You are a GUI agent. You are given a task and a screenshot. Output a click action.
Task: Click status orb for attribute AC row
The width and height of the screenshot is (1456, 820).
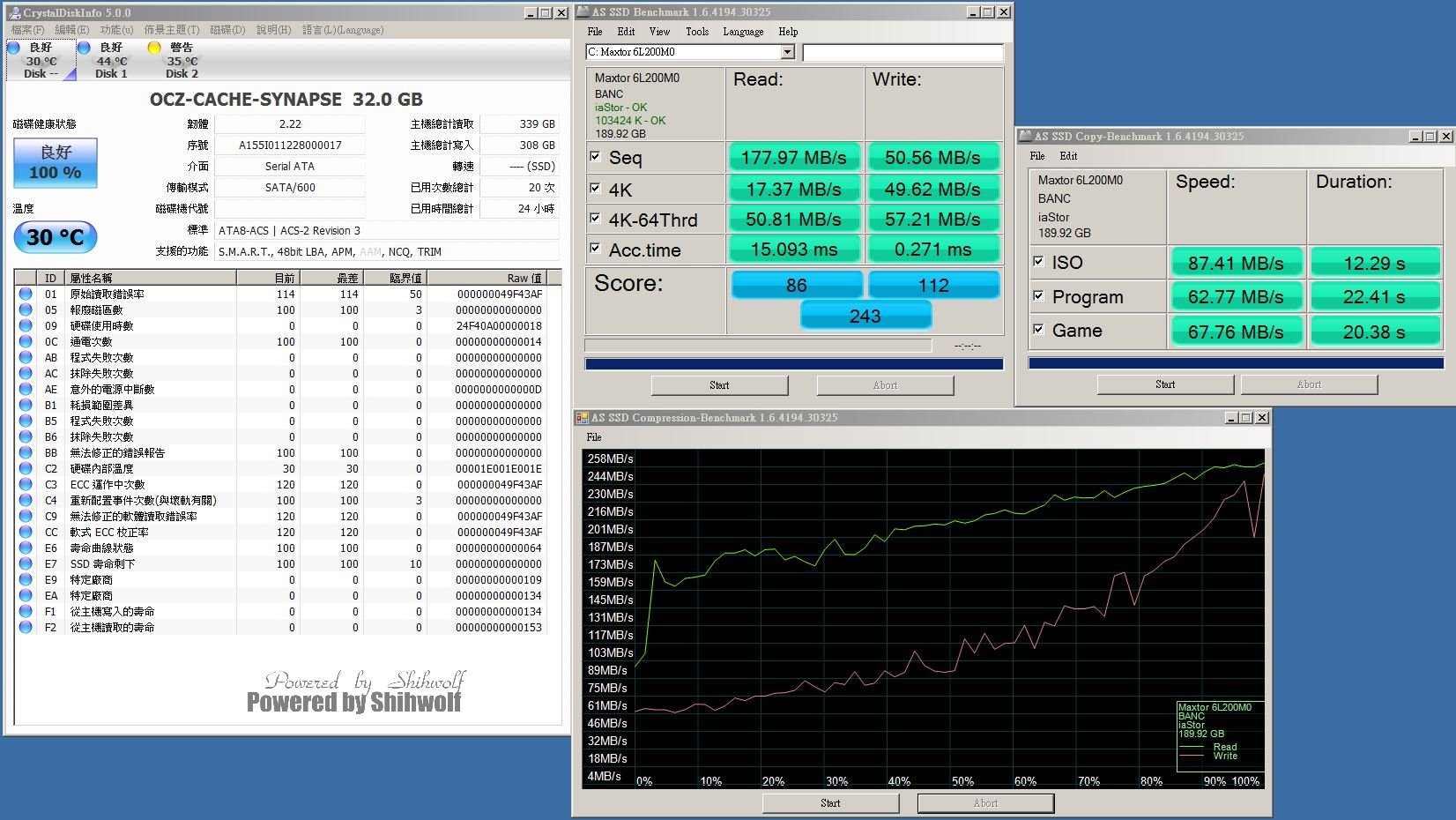tap(26, 373)
